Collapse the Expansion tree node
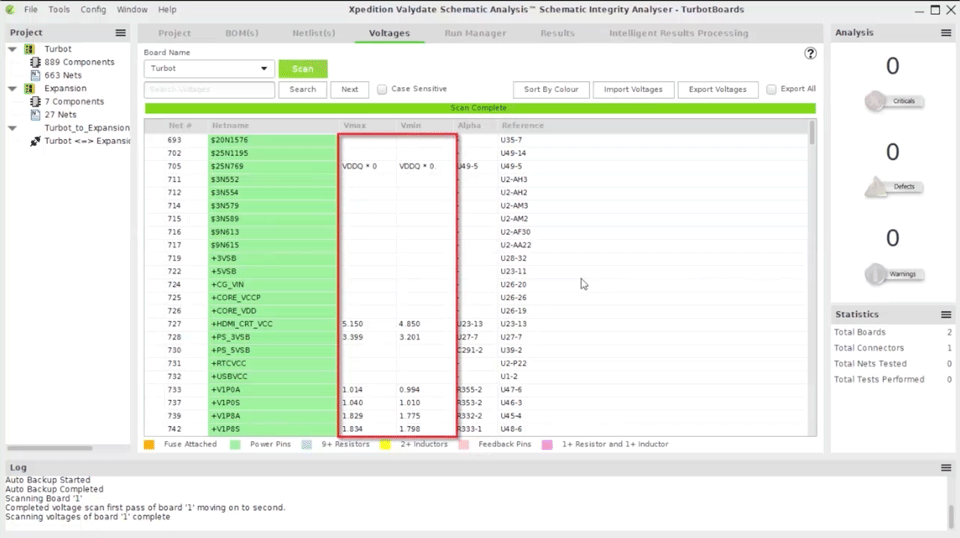Image resolution: width=960 pixels, height=538 pixels. point(13,88)
